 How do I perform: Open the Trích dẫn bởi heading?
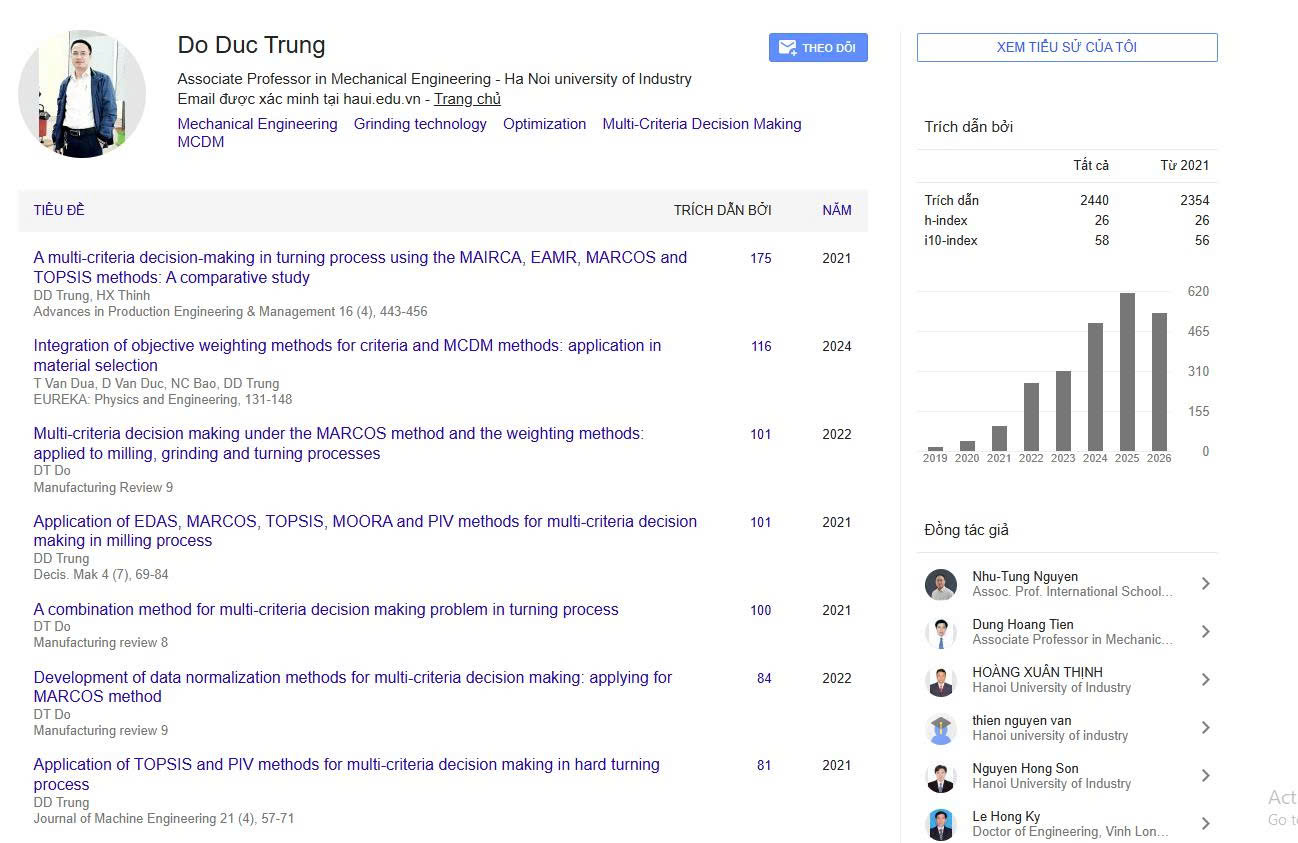[969, 127]
